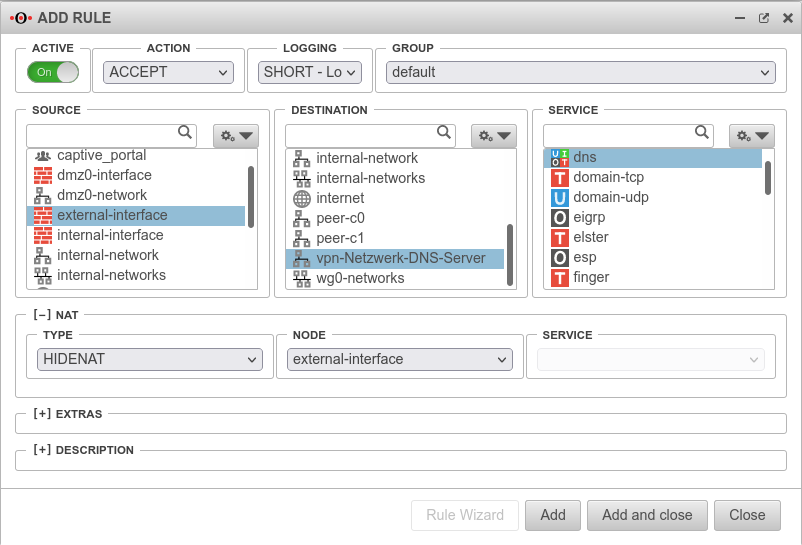Open the gear settings menu in Destination
This screenshot has height=545, width=802.
point(493,136)
